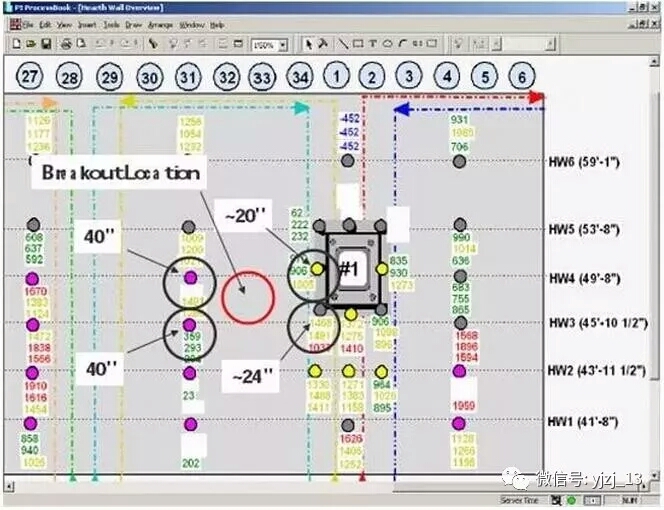Click the circled column number 6 button
This screenshot has height=510, width=664.
518,76
